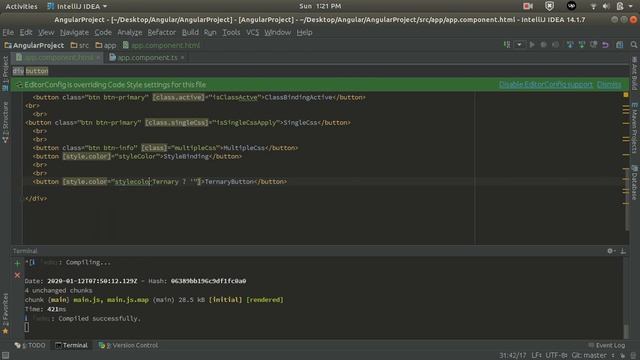Screen dimensions: 640x360
Task: Open the Database sidebar tab
Action: click(635, 182)
